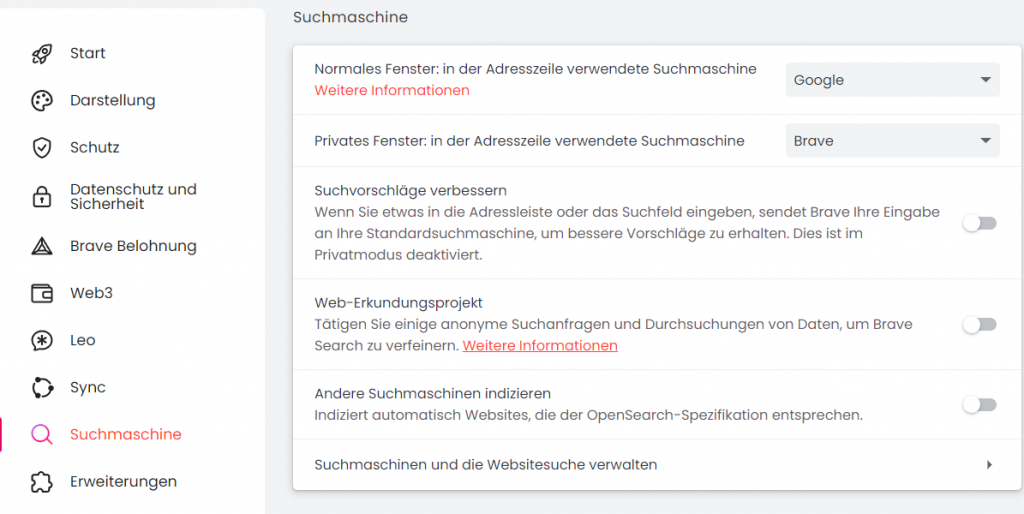The image size is (1024, 514).
Task: Expand Suchmaschinen und die Websitesuche verwalten
Action: 988,465
